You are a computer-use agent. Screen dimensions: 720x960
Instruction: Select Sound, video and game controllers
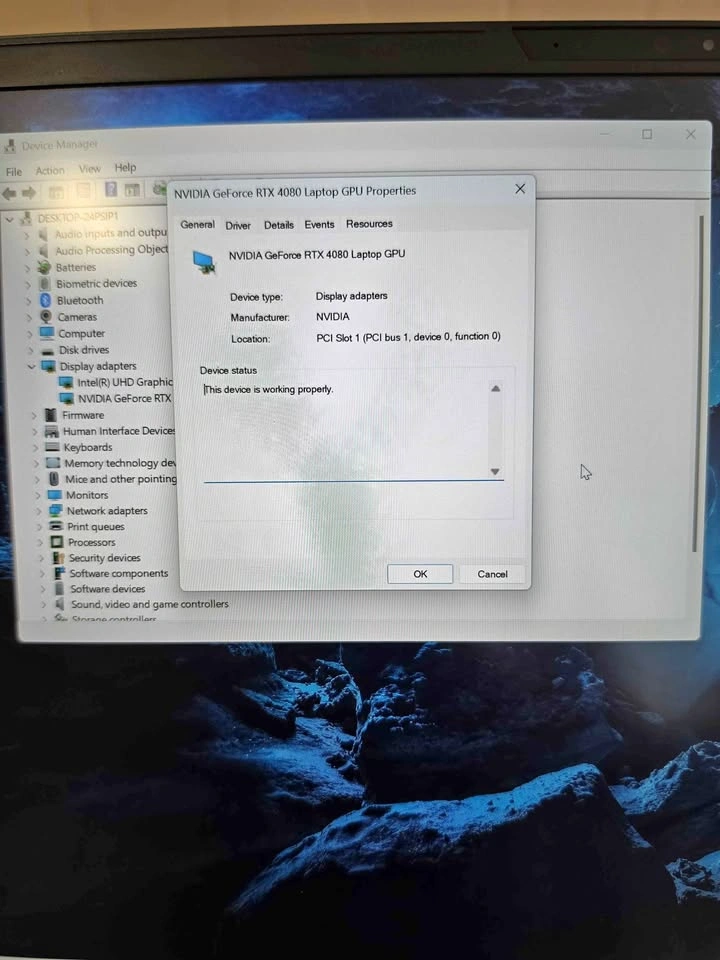pos(149,604)
